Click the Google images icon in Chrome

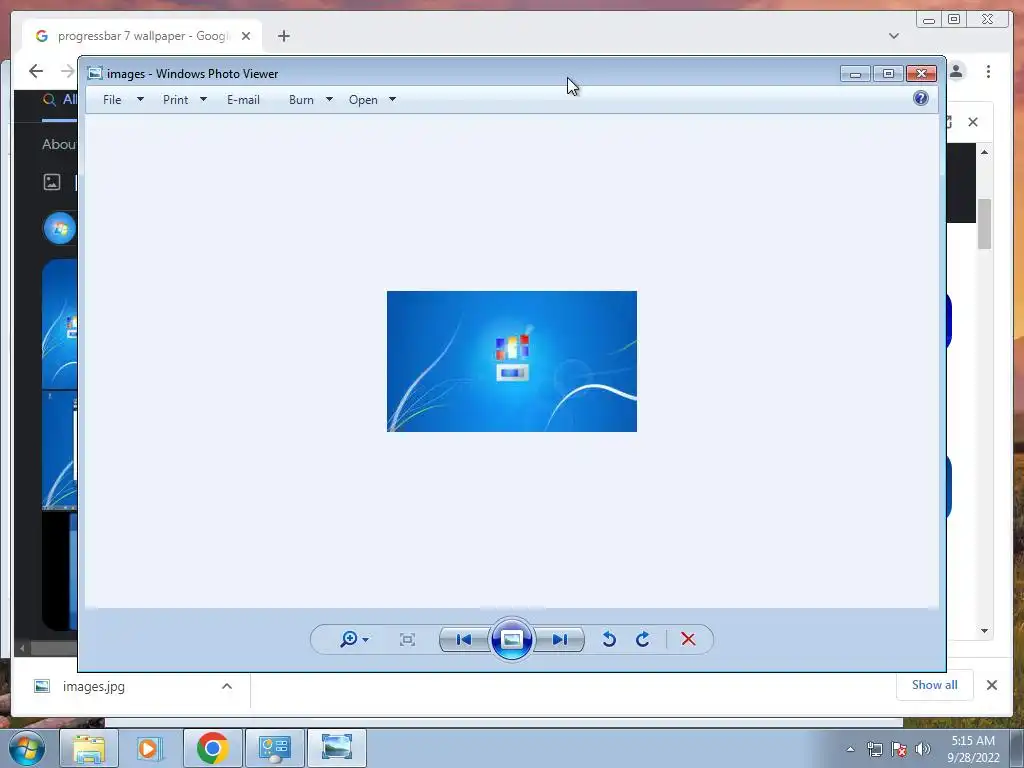[52, 182]
